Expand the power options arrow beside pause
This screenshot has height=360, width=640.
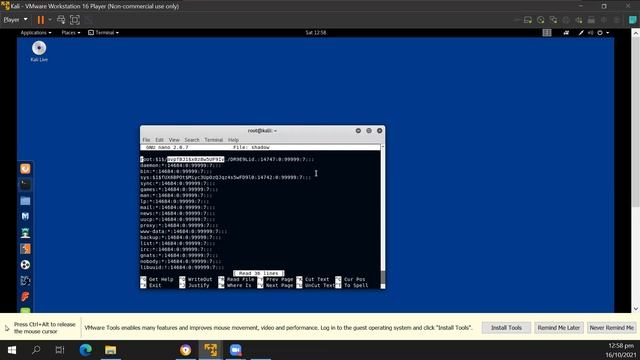[50, 20]
